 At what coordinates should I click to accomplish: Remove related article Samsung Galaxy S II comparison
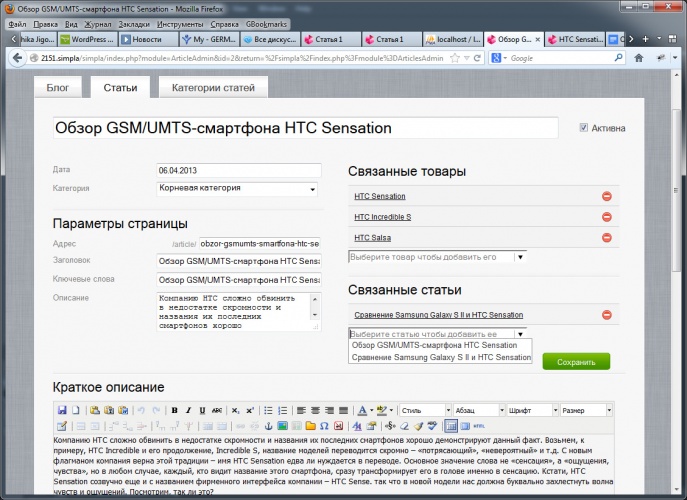[x=607, y=315]
